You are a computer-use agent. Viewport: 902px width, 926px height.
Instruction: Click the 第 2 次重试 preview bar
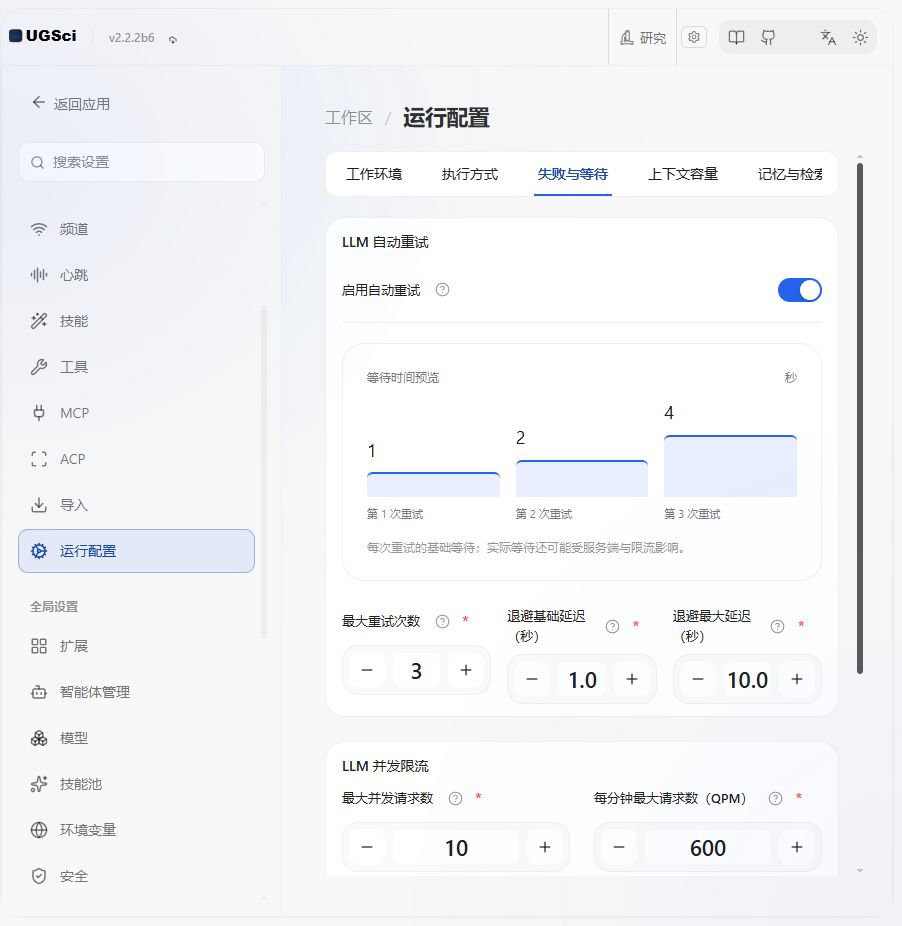pos(582,478)
